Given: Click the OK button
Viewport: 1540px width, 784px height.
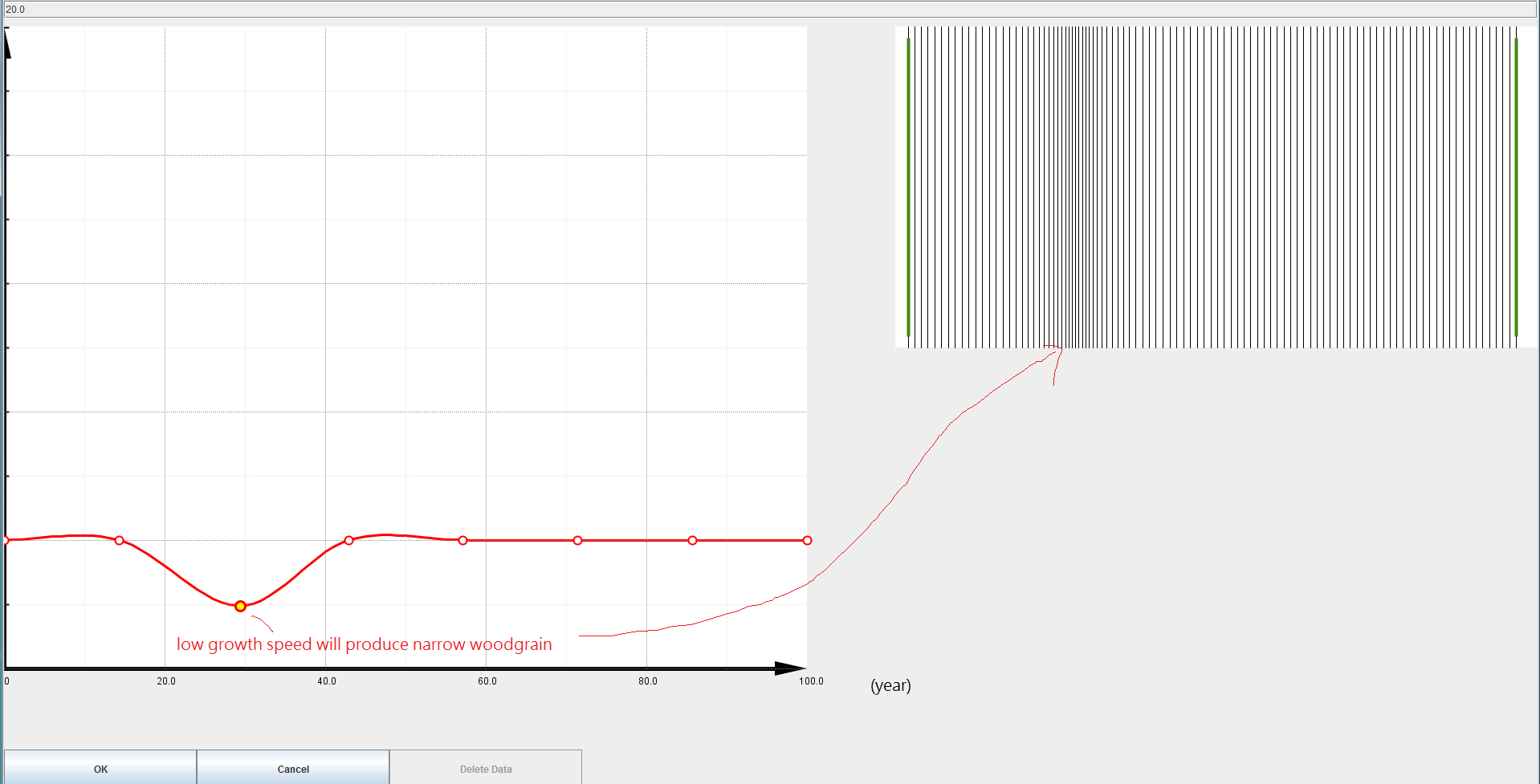Looking at the screenshot, I should click(x=100, y=768).
